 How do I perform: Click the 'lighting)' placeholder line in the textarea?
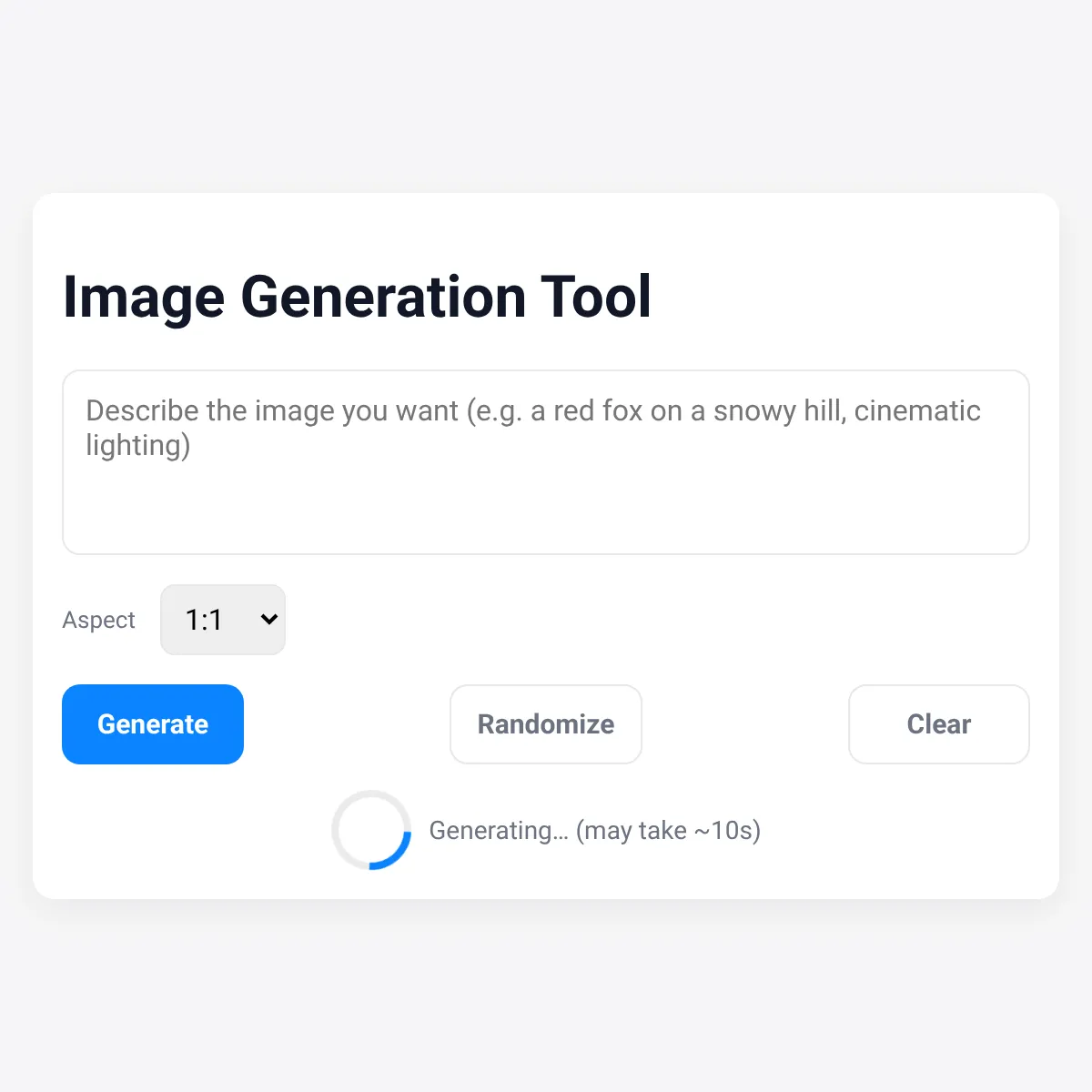click(x=138, y=446)
